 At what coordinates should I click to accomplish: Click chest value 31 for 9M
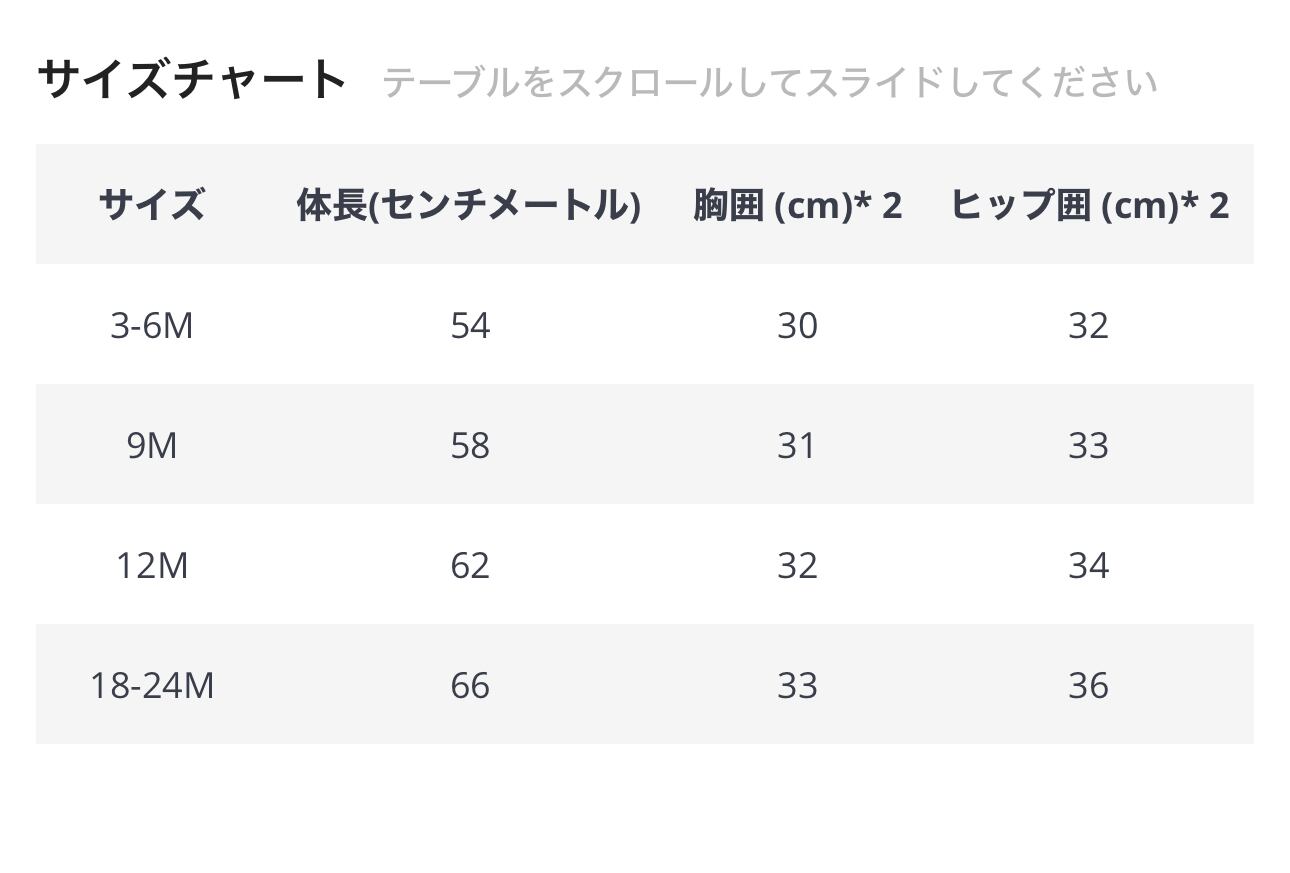click(797, 445)
